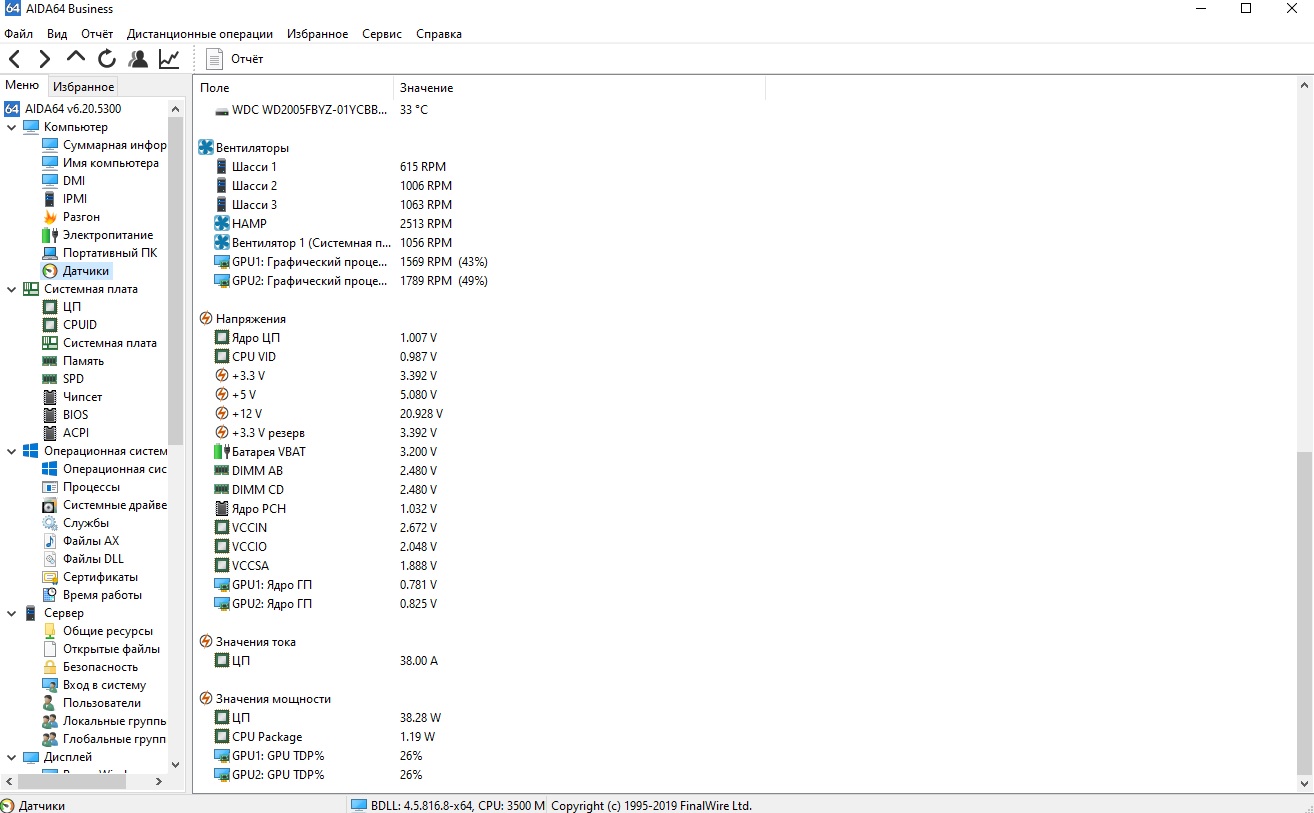The height and width of the screenshot is (813, 1314).
Task: Click the battery icon beside Электропитание
Action: 50,235
